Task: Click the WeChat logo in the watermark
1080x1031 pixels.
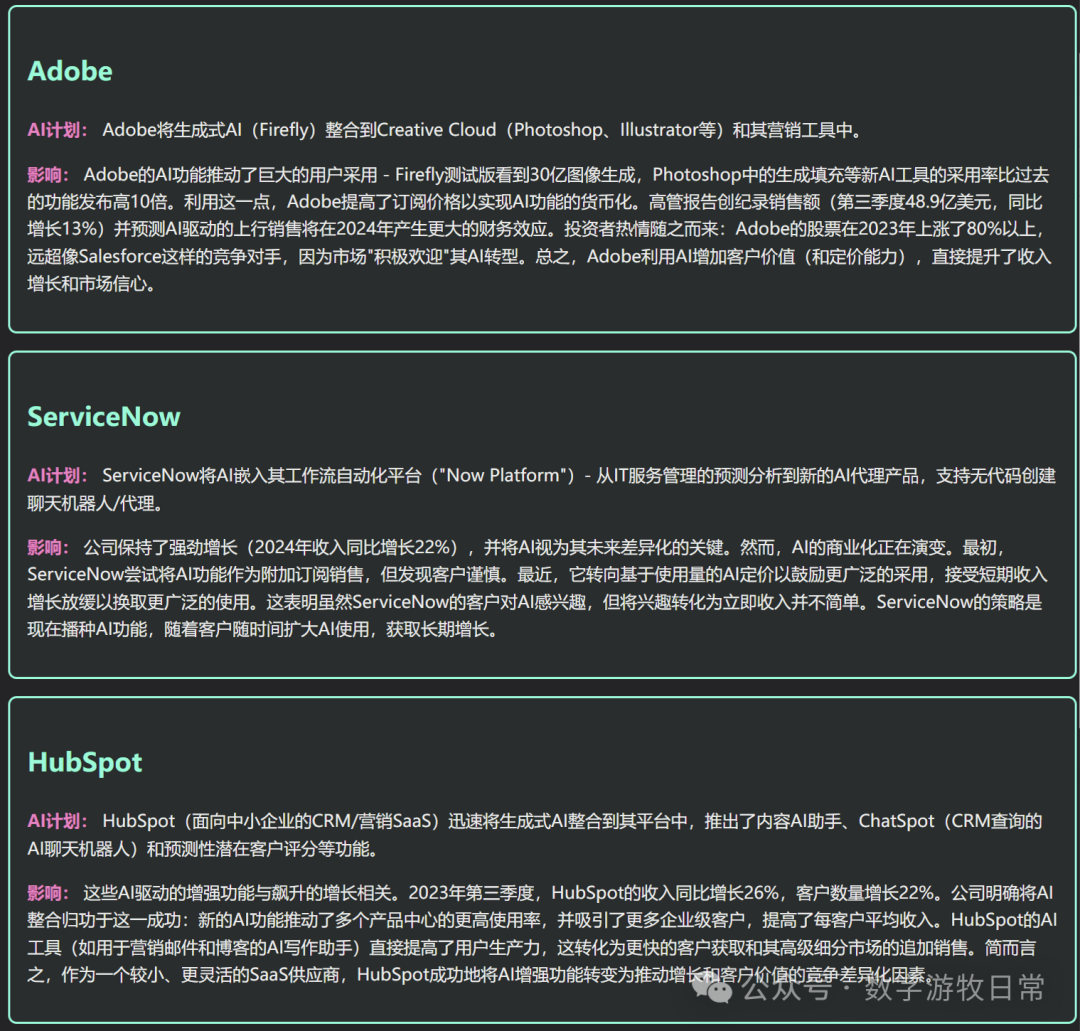Action: coord(720,989)
